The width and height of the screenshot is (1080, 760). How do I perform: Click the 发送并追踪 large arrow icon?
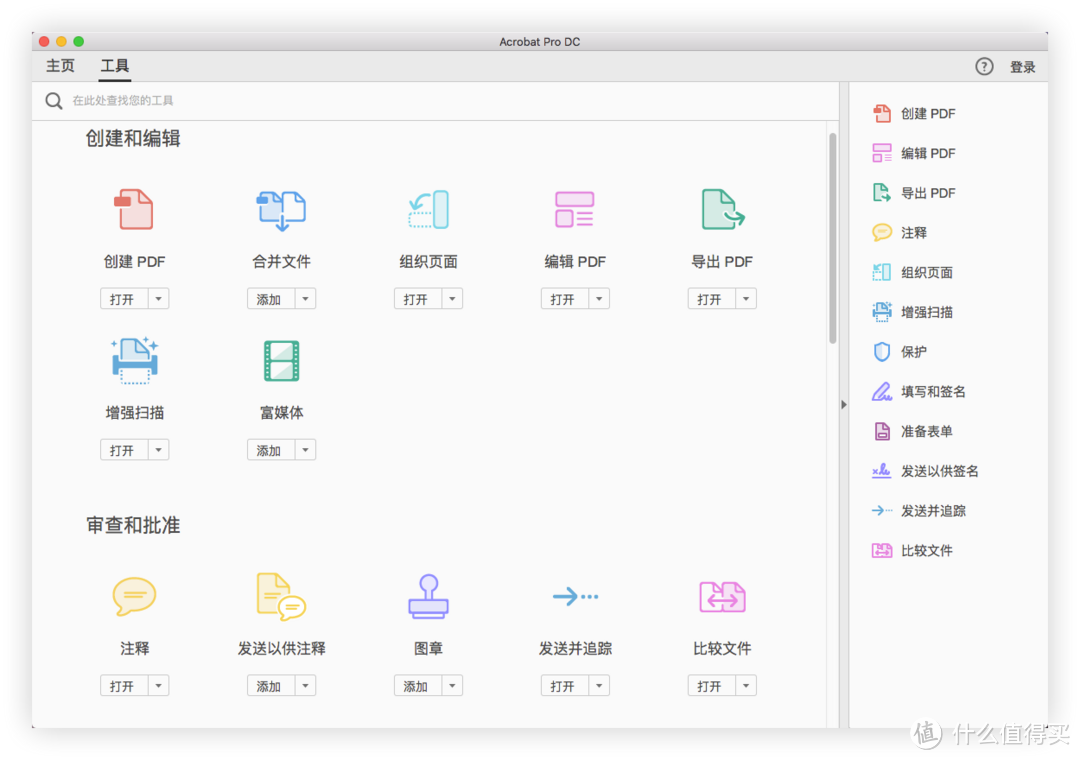coord(575,596)
